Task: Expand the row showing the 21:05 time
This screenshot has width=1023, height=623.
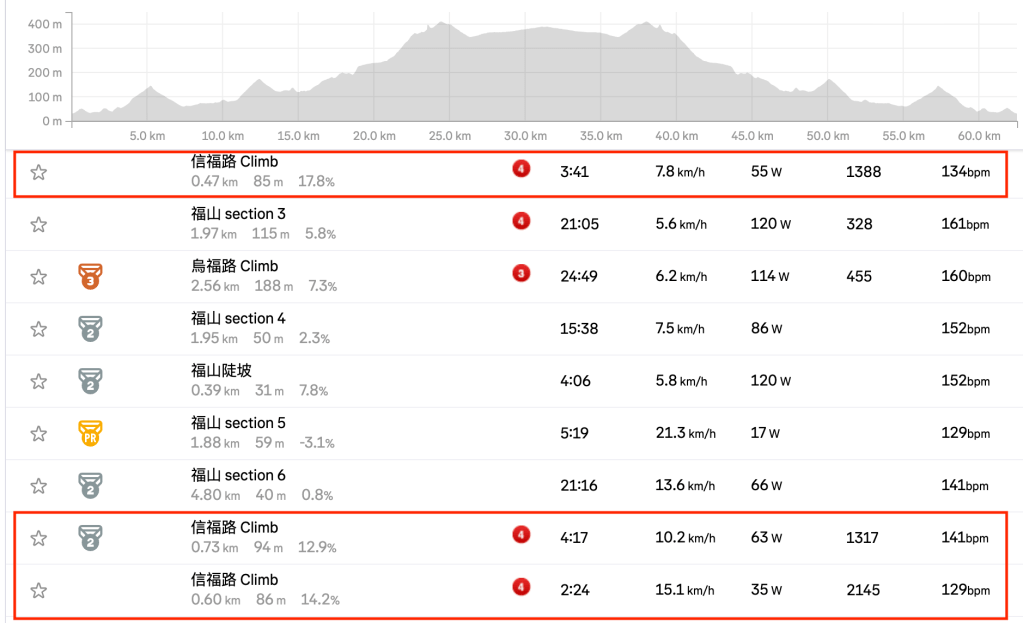Action: [579, 224]
